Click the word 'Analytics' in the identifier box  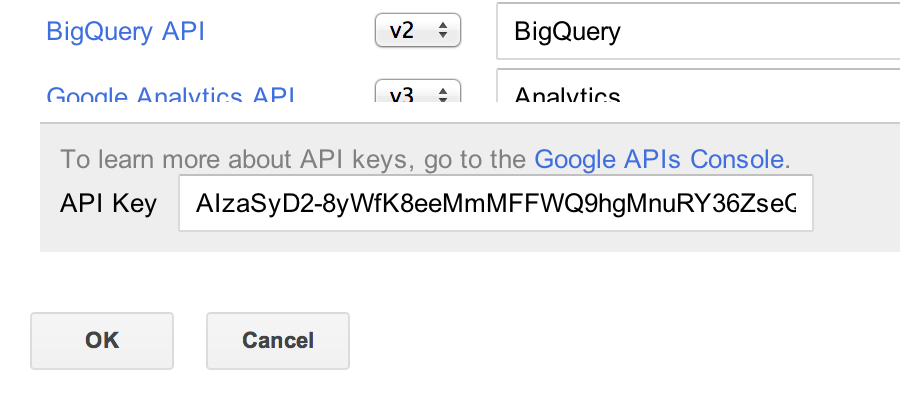pyautogui.click(x=567, y=96)
